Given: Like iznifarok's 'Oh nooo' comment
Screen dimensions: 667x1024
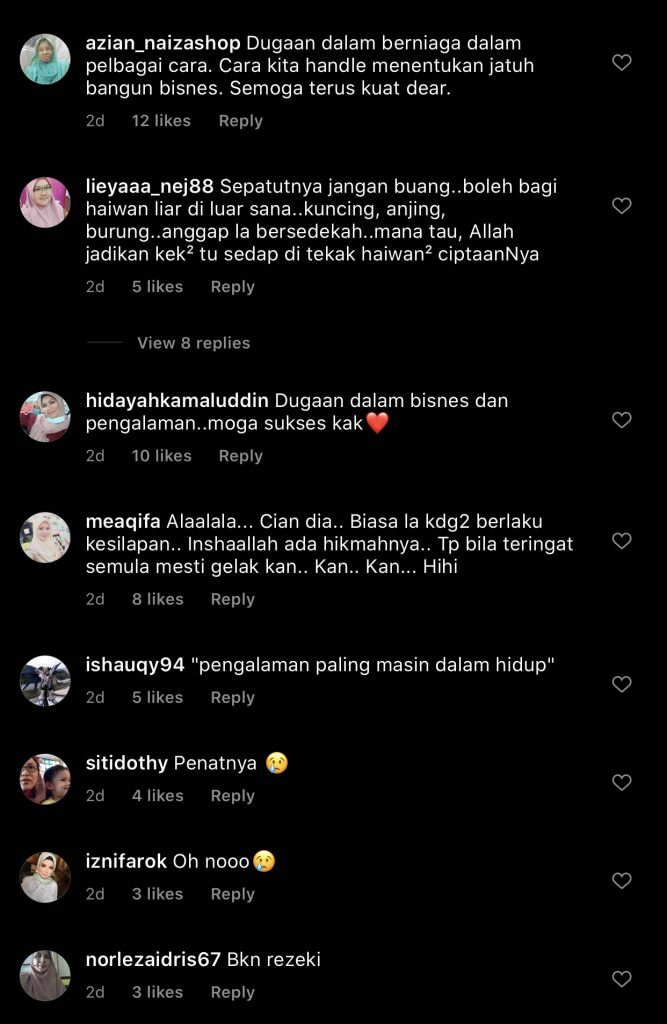Looking at the screenshot, I should (621, 880).
